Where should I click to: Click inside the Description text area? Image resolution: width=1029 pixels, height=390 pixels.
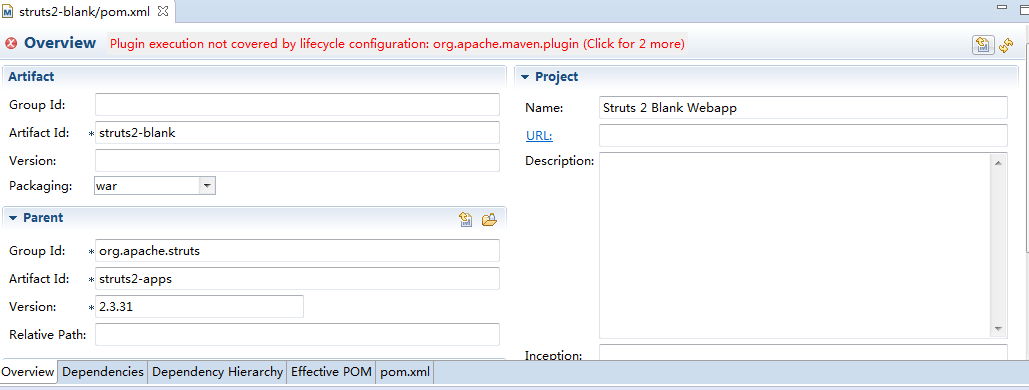[x=795, y=246]
